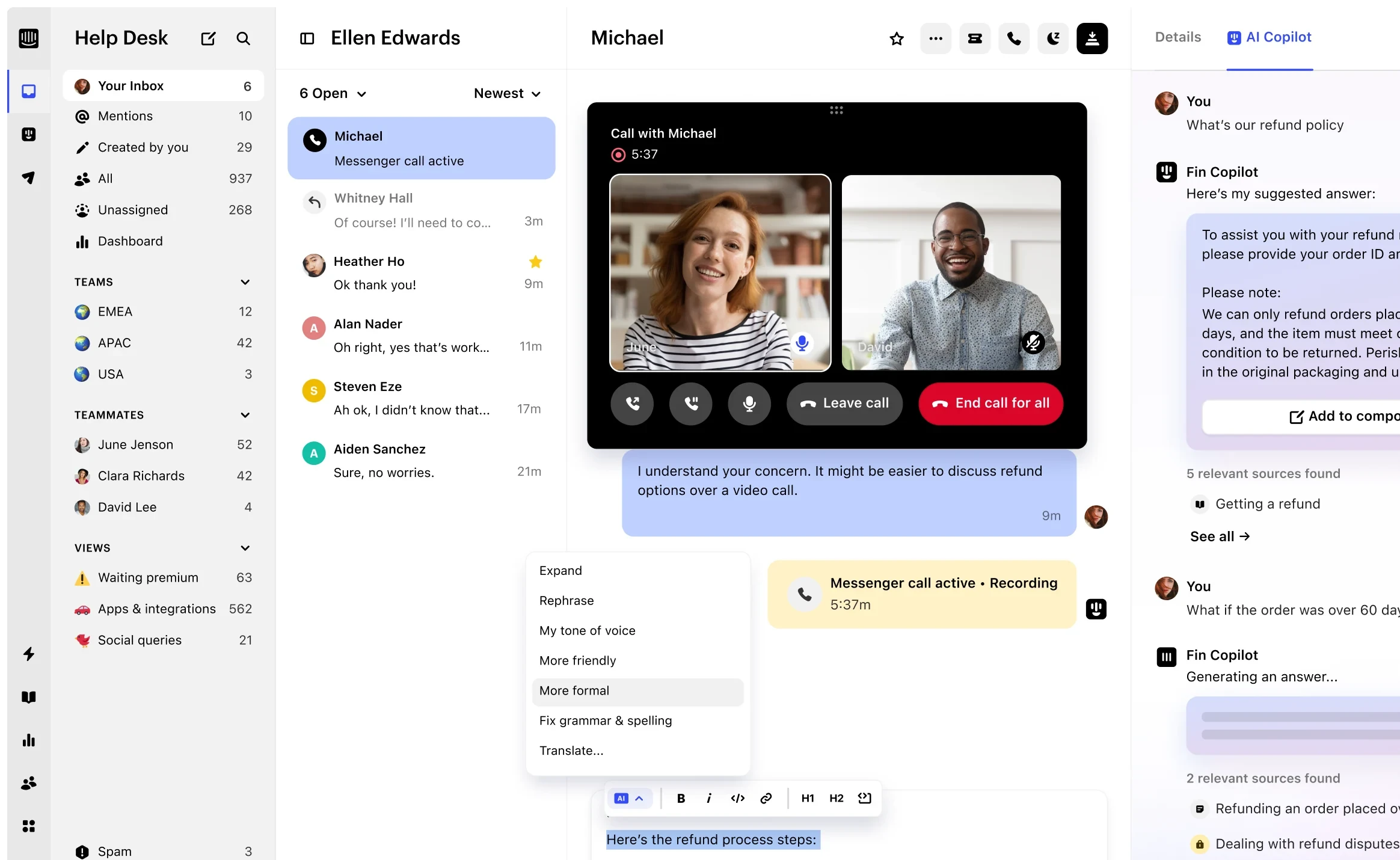Select Waiting premium view
The height and width of the screenshot is (860, 1400).
point(163,577)
